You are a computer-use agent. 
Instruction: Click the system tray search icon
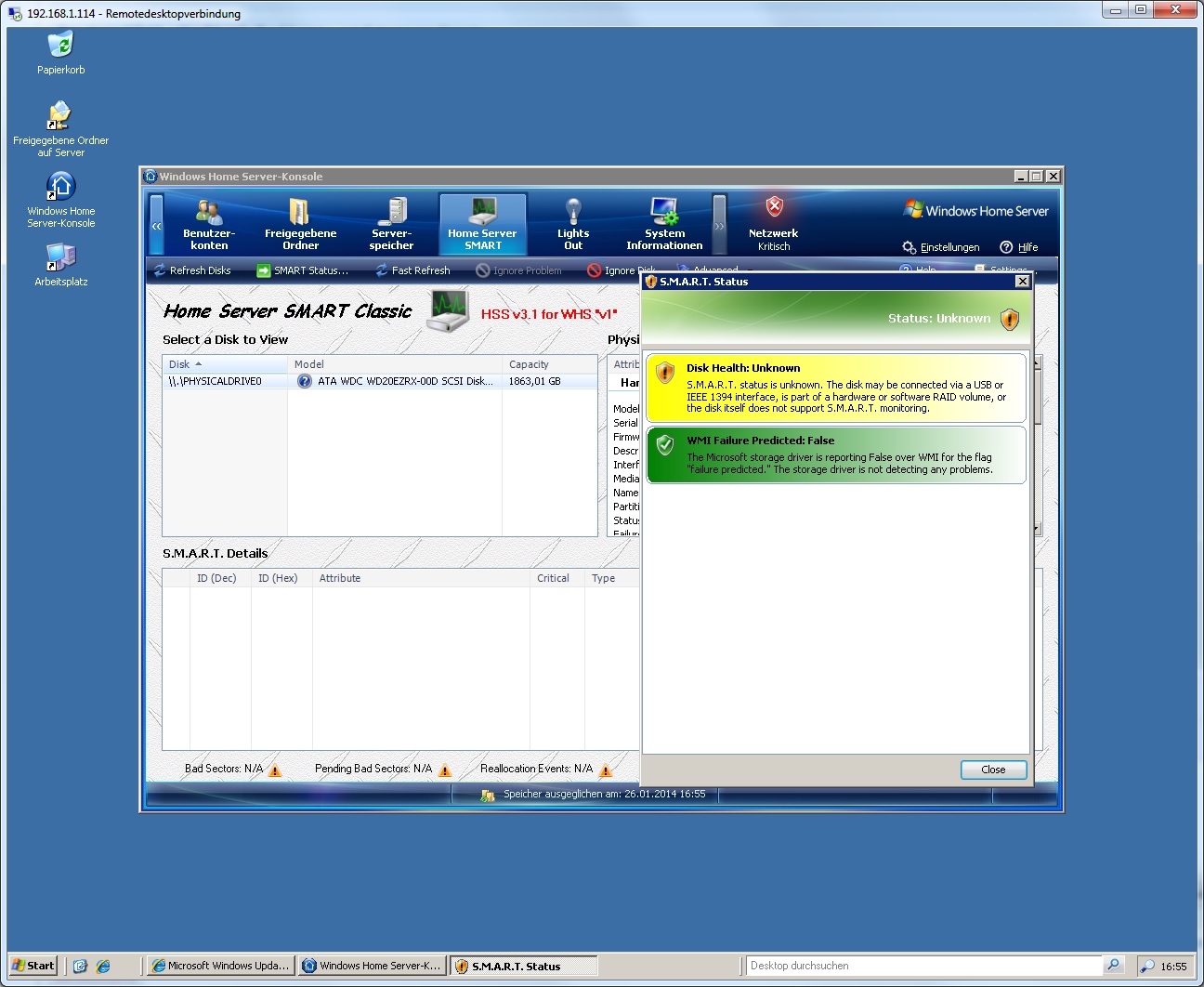1147,967
